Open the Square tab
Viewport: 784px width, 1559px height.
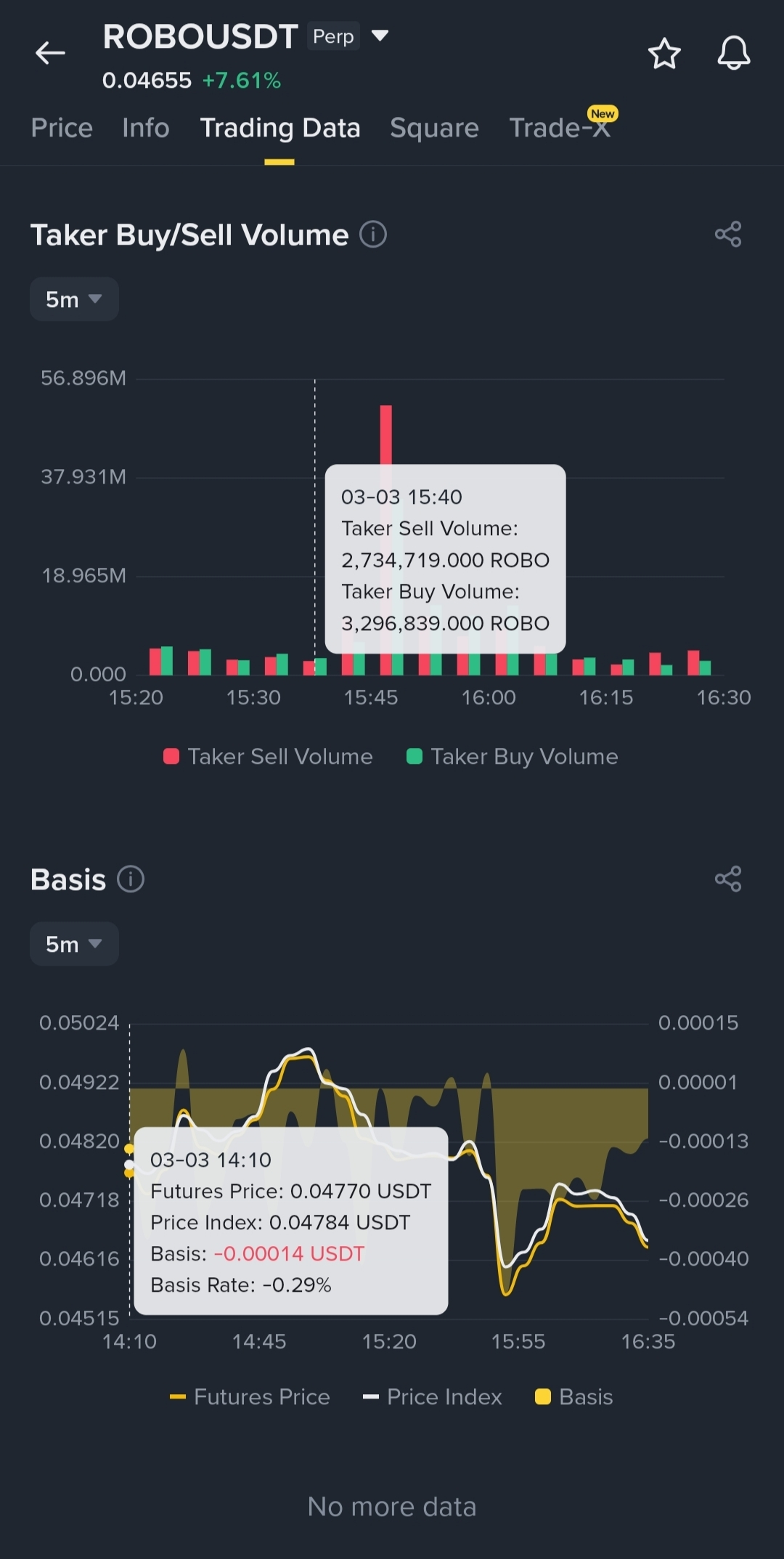point(434,128)
